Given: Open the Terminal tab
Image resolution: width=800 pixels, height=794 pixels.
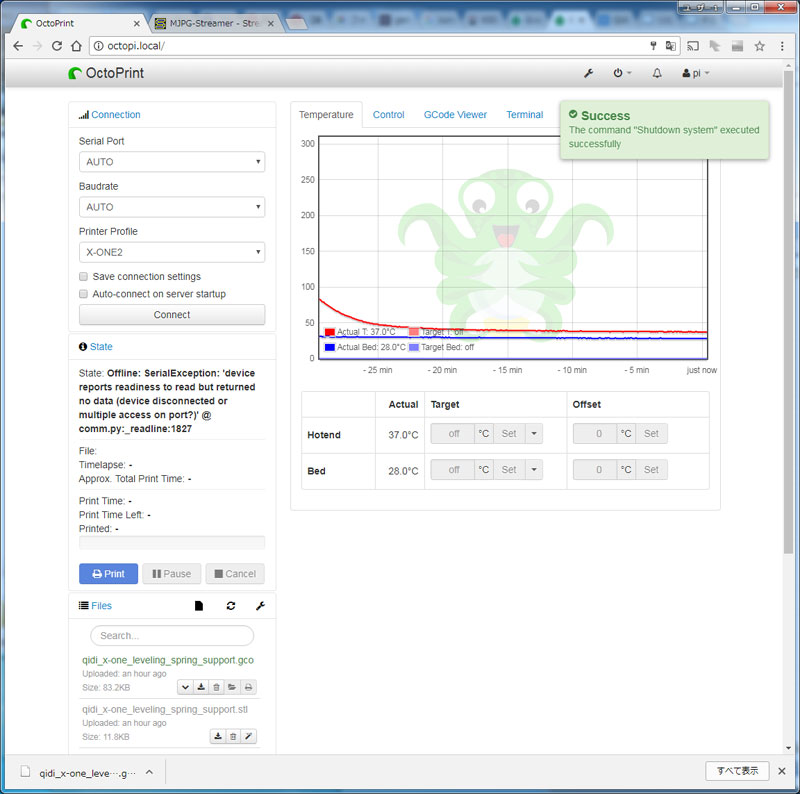Looking at the screenshot, I should [x=524, y=115].
